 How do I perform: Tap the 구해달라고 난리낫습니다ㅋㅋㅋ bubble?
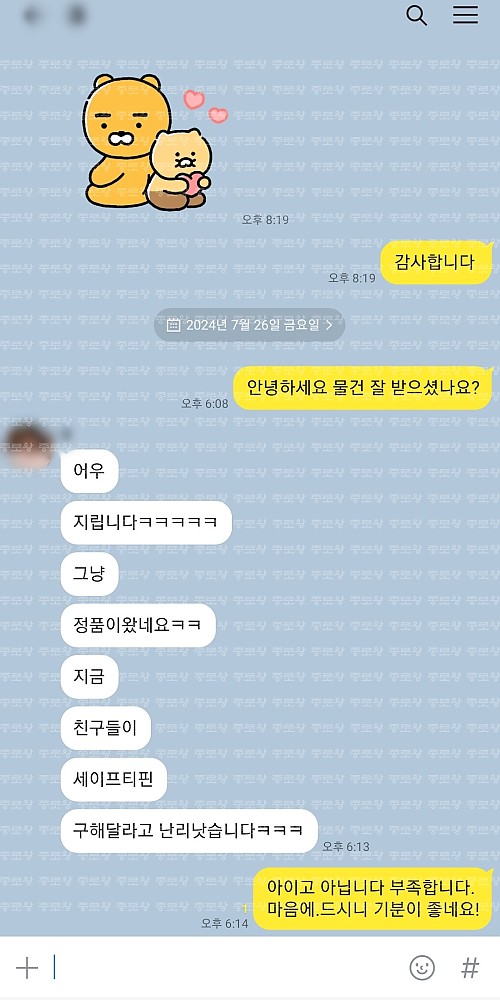[x=189, y=831]
